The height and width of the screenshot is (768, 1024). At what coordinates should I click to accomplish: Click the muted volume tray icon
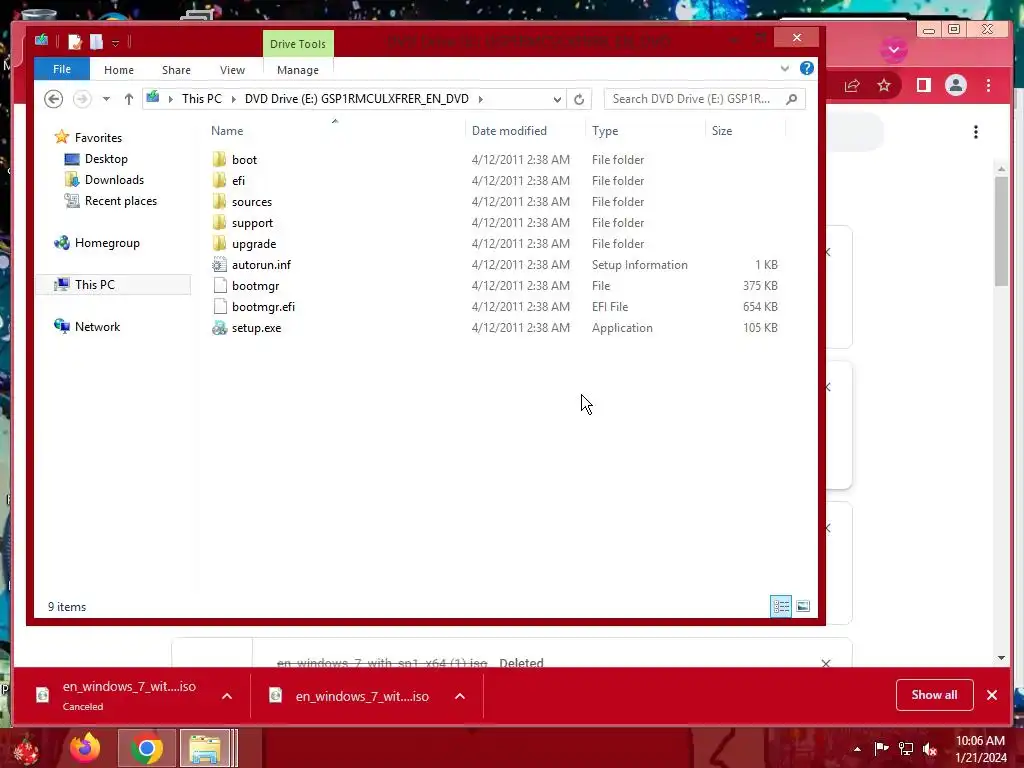(x=929, y=748)
